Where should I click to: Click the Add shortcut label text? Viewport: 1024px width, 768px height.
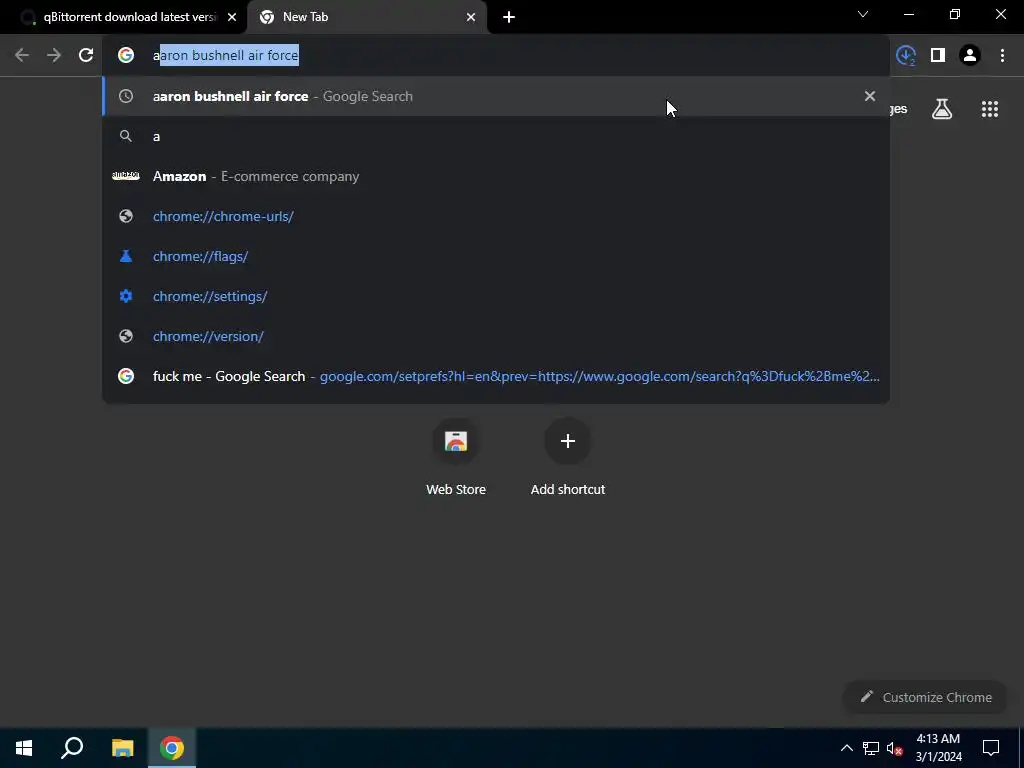pyautogui.click(x=568, y=489)
